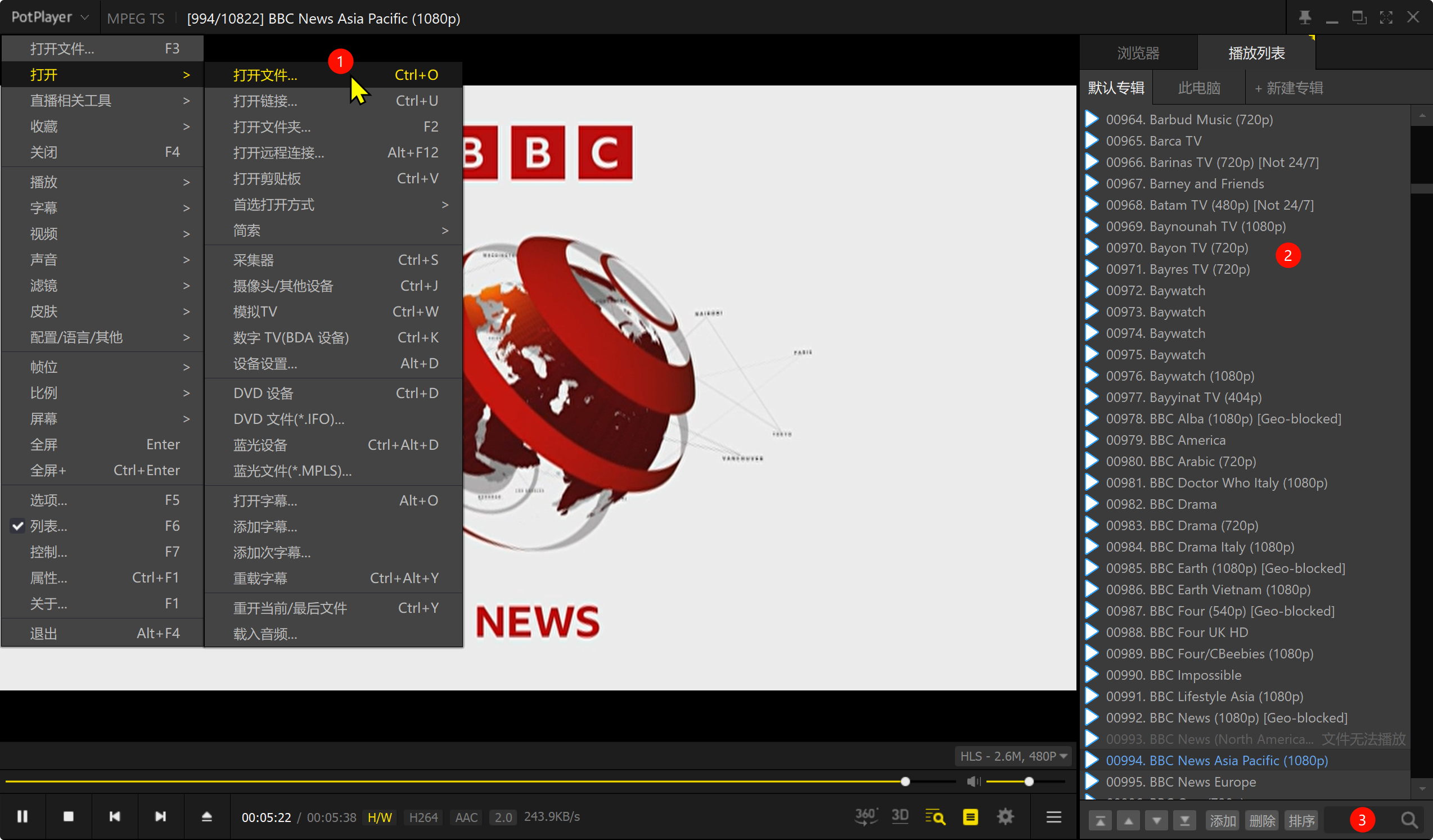Enable 3D video mode icon

(900, 817)
